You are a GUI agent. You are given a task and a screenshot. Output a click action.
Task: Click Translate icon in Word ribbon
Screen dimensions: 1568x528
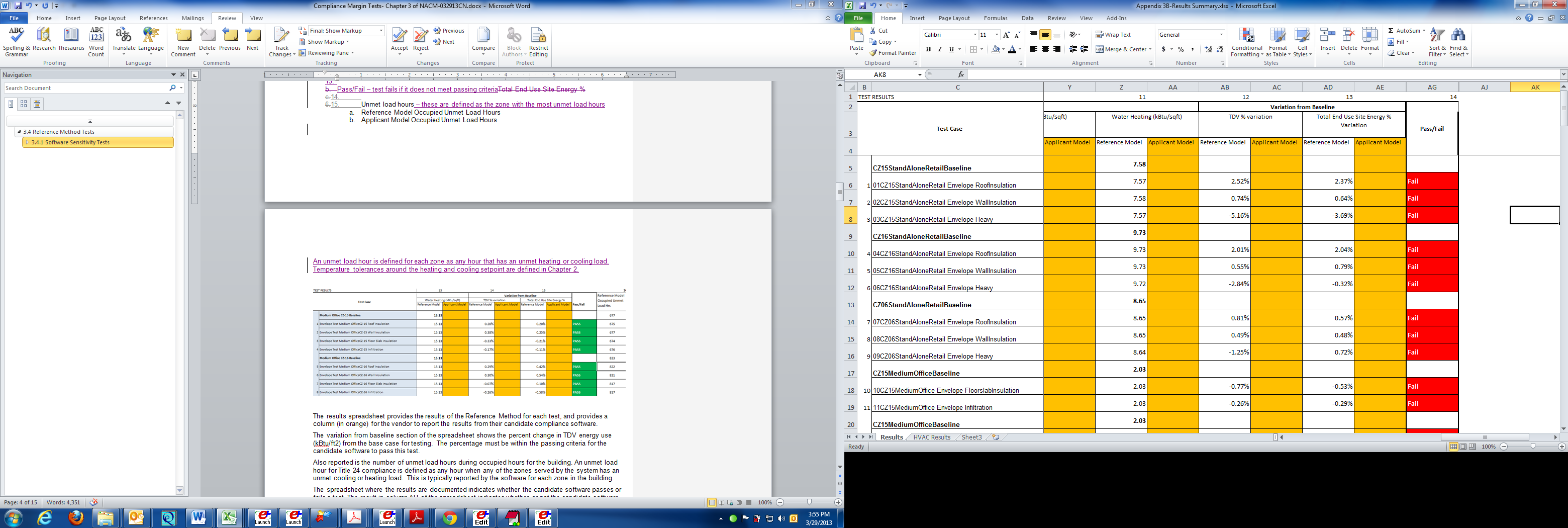coord(124,40)
